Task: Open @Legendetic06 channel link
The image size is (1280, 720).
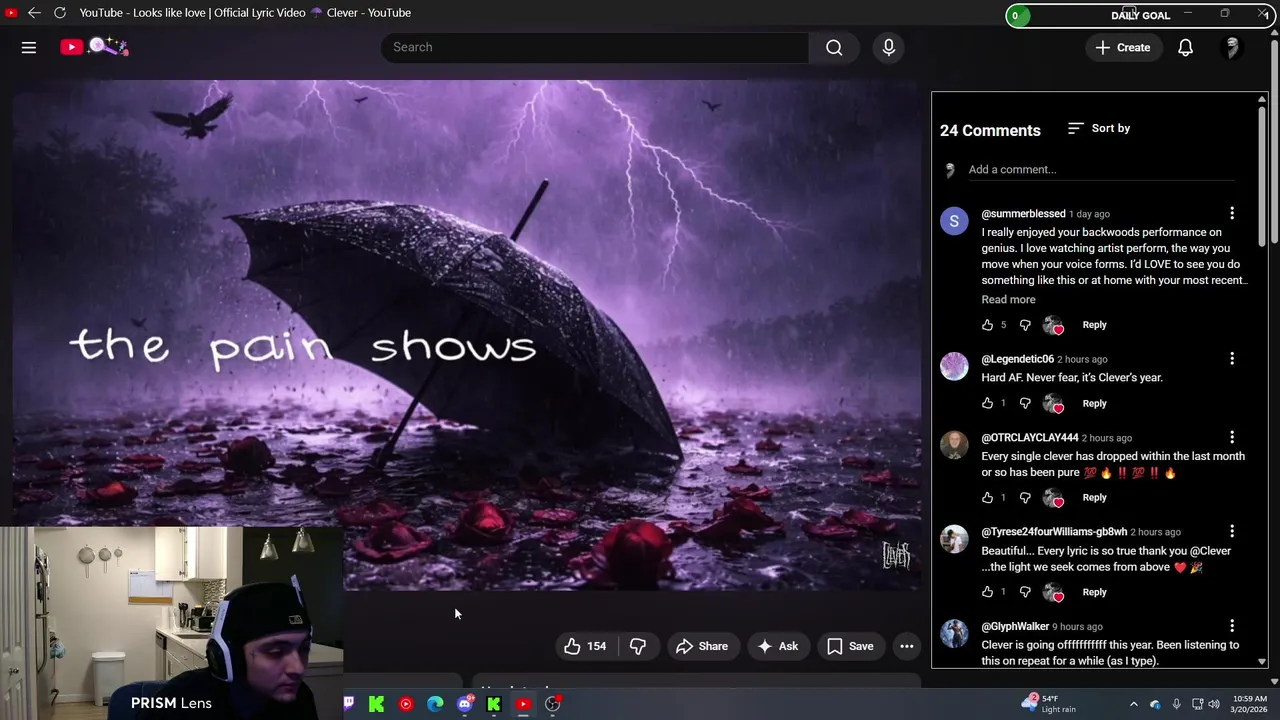Action: 1017,359
